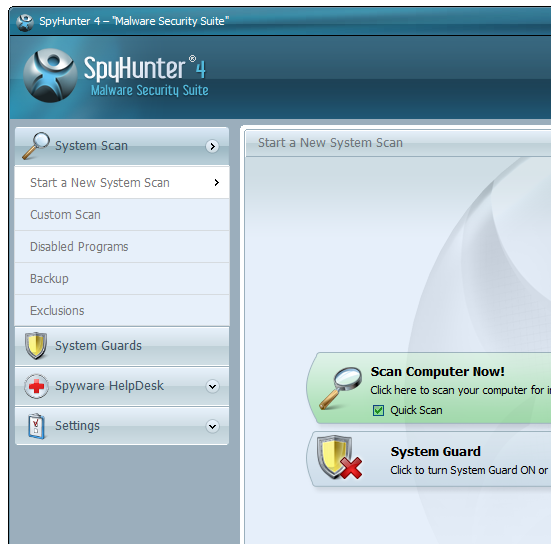Expand Settings with its down chevron
551x544 pixels.
[x=212, y=426]
